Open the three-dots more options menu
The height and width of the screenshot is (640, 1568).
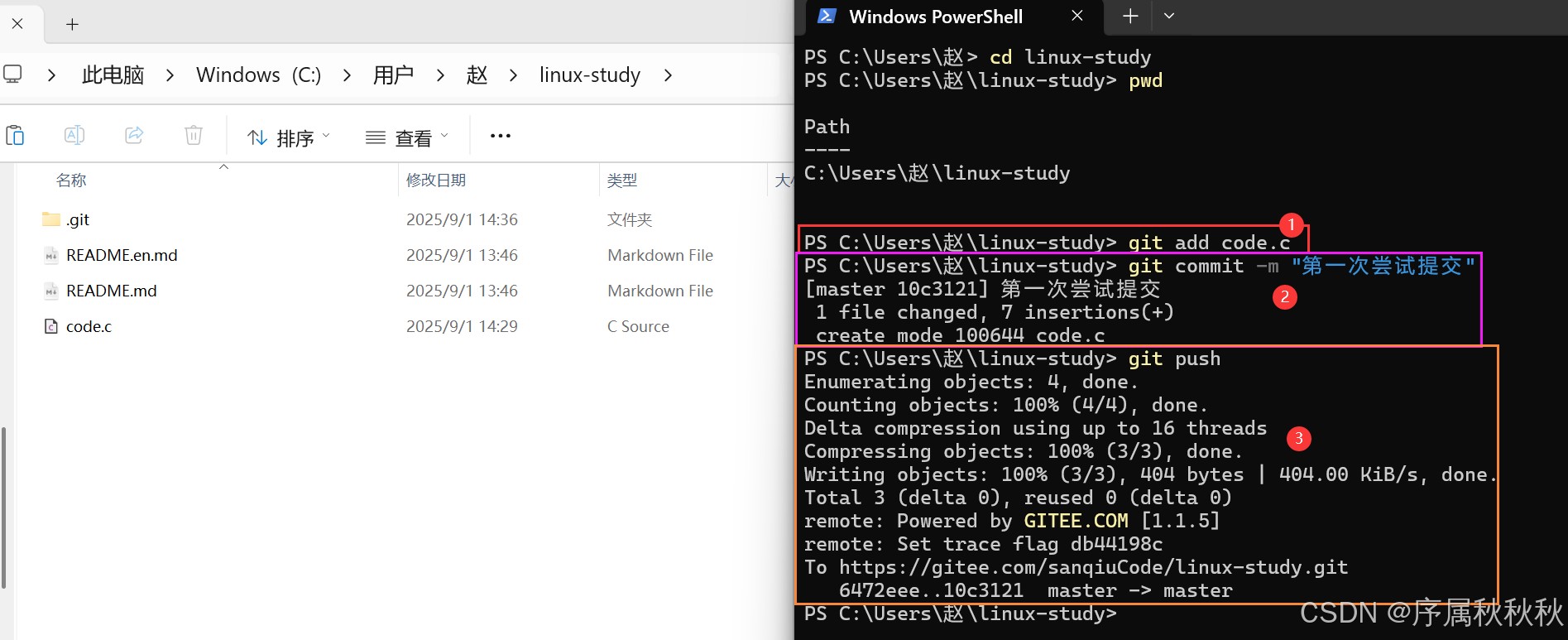(501, 136)
